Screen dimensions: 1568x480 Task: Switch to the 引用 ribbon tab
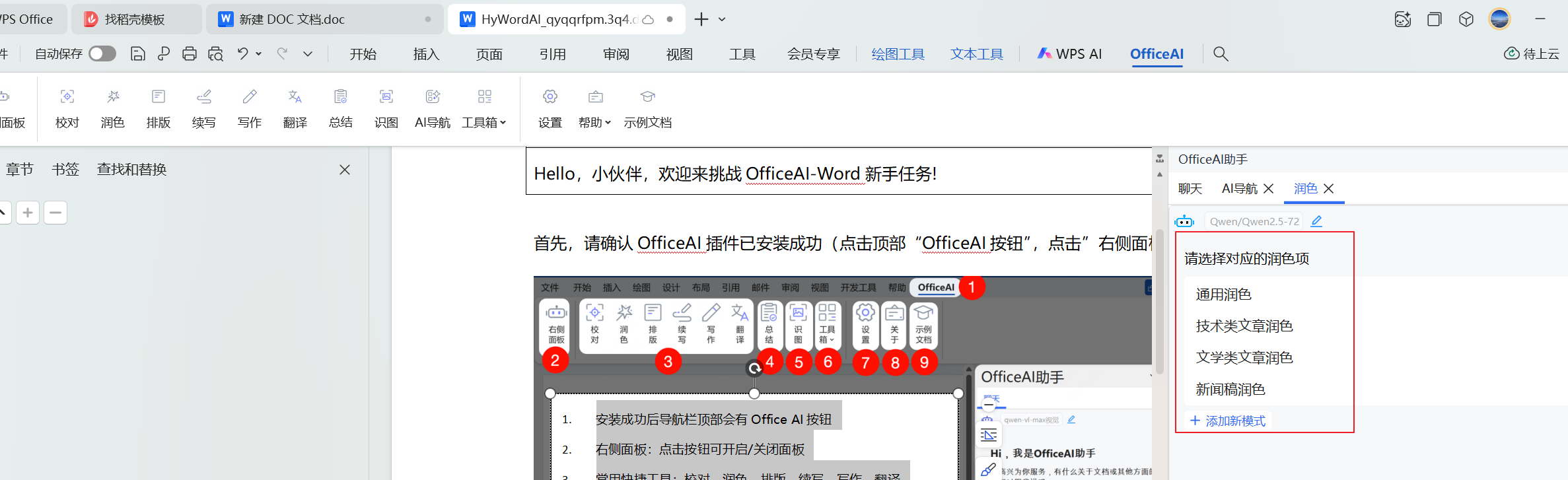(553, 54)
